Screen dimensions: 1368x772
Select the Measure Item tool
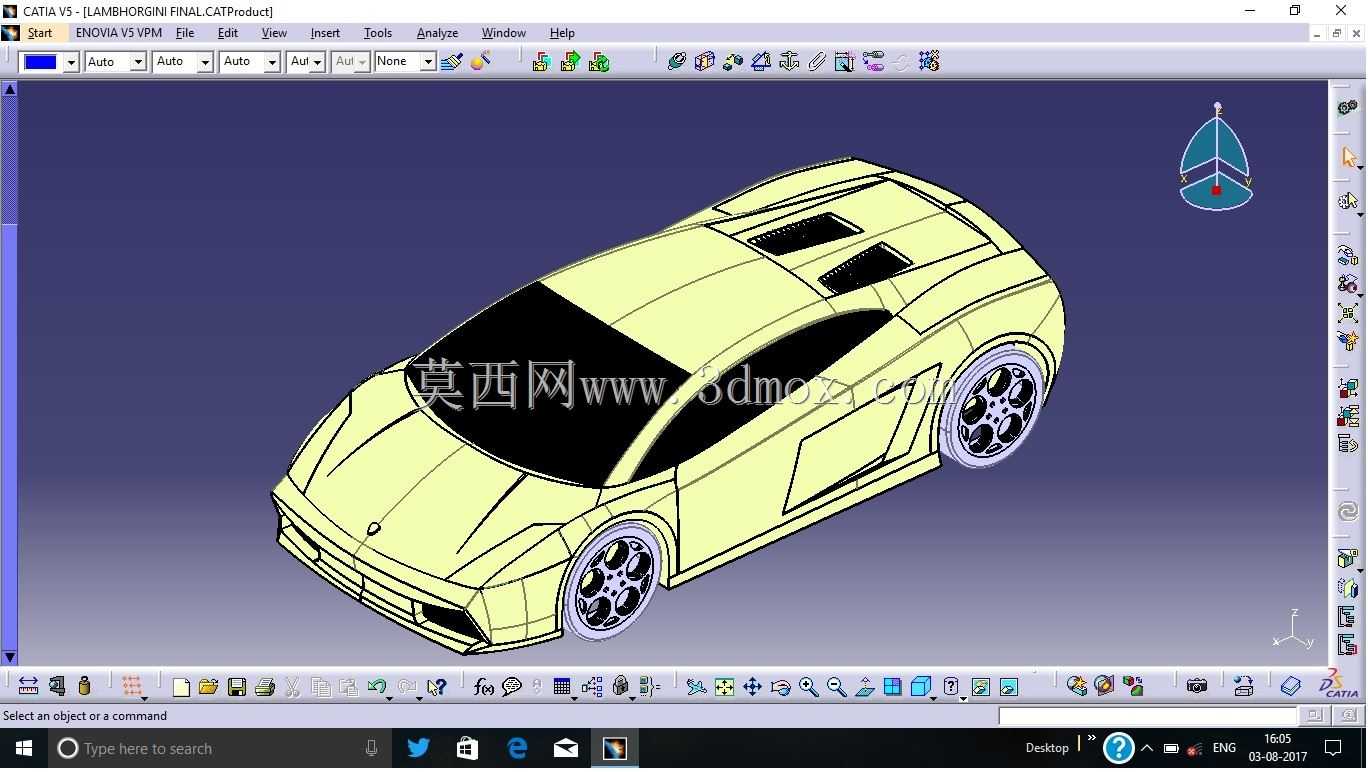(x=57, y=686)
